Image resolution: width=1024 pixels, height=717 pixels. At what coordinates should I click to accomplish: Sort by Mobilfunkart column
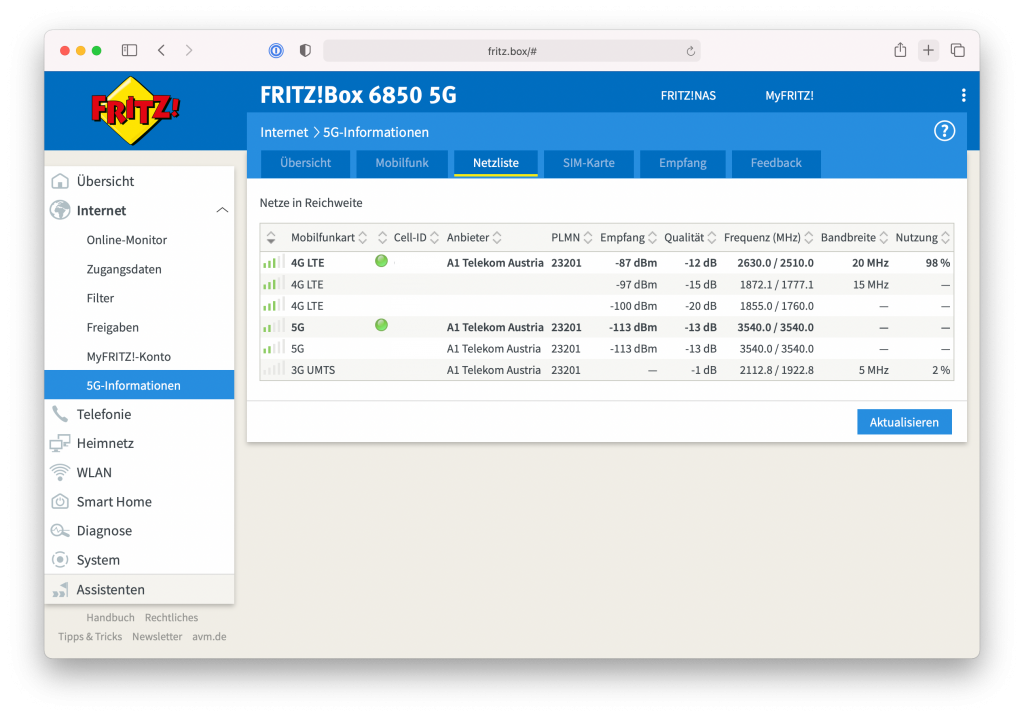tap(329, 238)
